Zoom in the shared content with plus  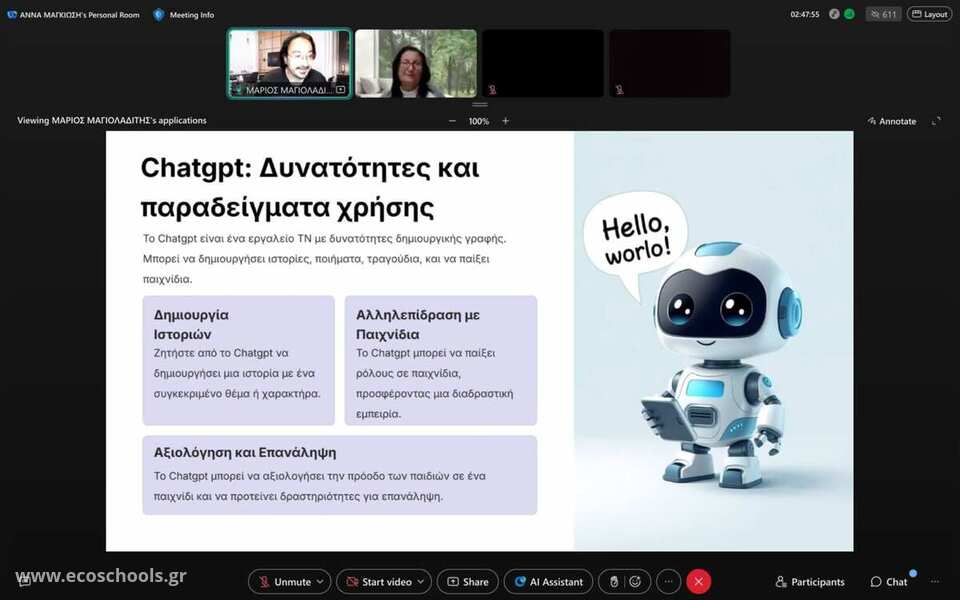pos(506,121)
